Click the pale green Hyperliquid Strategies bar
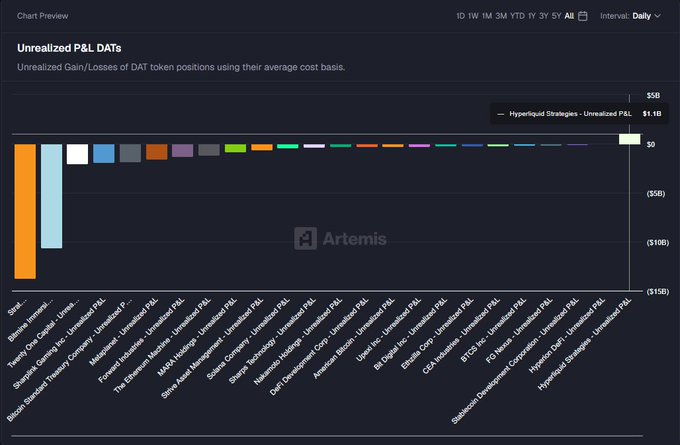Image resolution: width=680 pixels, height=445 pixels. click(630, 139)
